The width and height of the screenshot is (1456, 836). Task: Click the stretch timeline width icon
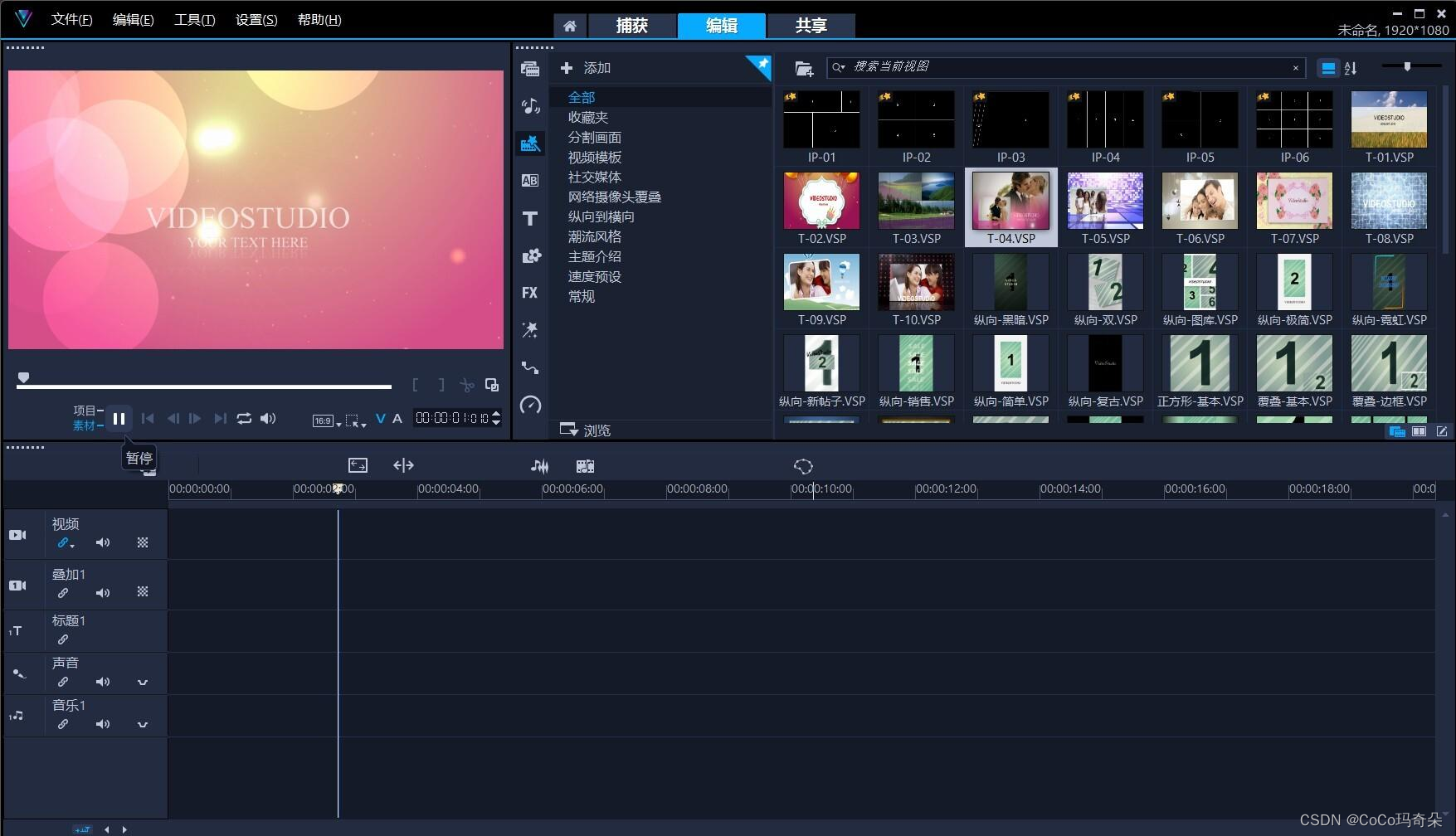[403, 465]
